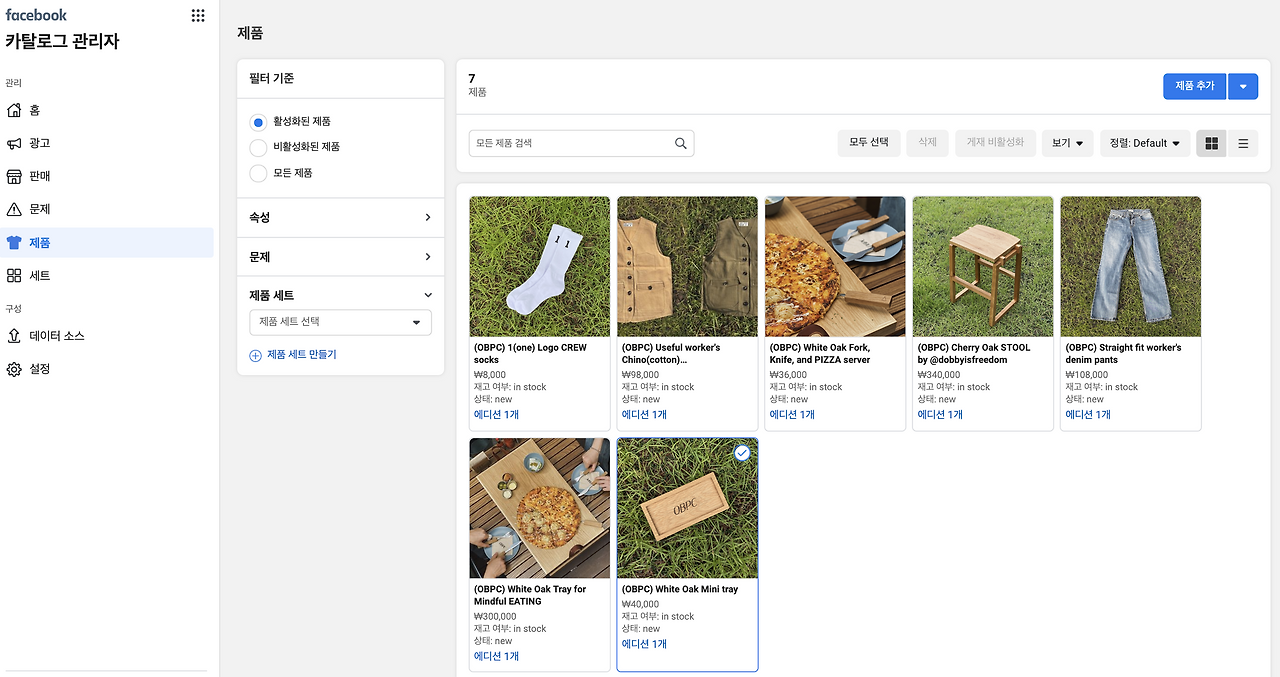This screenshot has height=677, width=1280.
Task: Click the warning triangle issues icon
Action: click(14, 209)
